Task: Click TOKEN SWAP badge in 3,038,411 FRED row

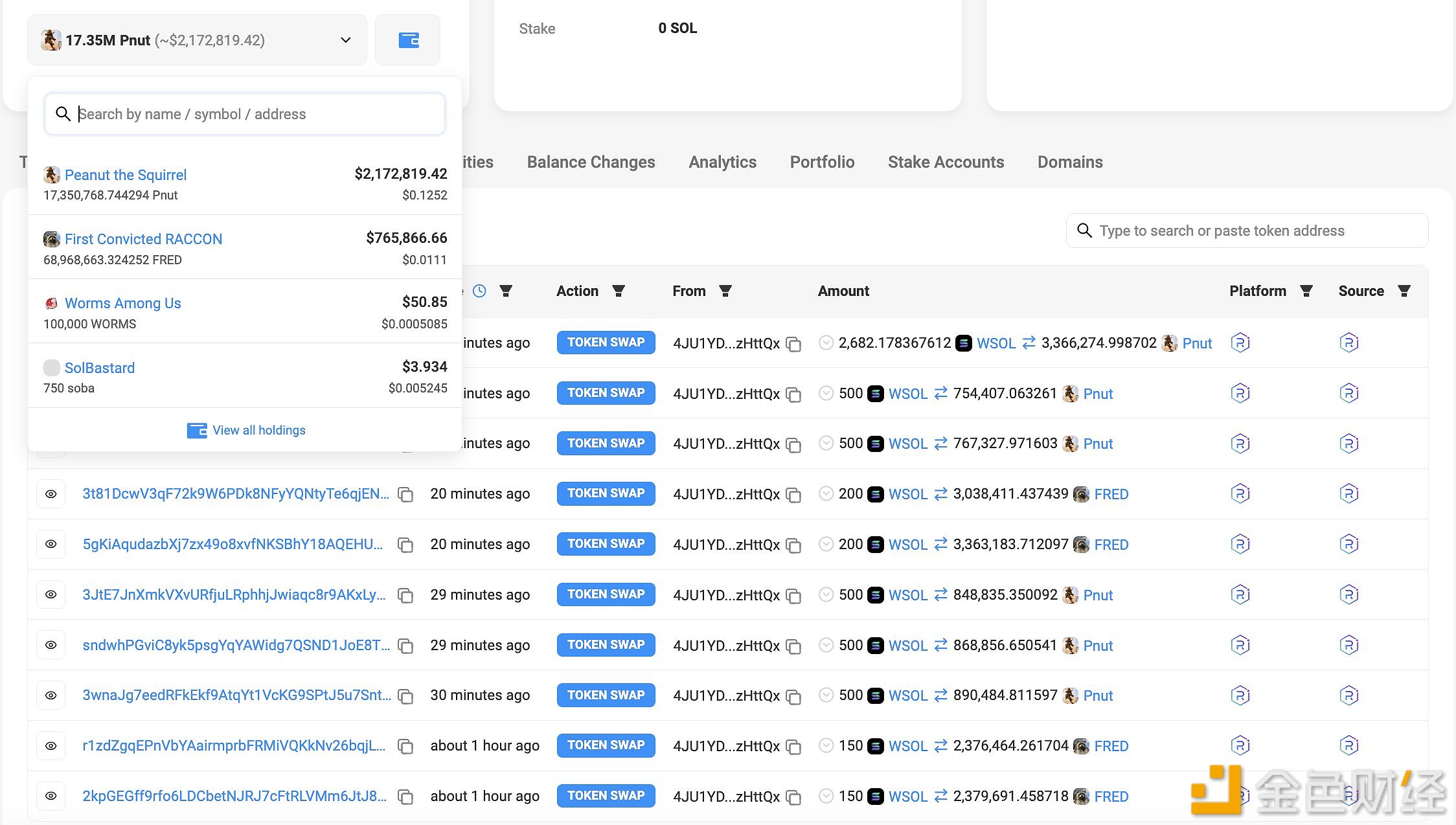Action: [606, 493]
